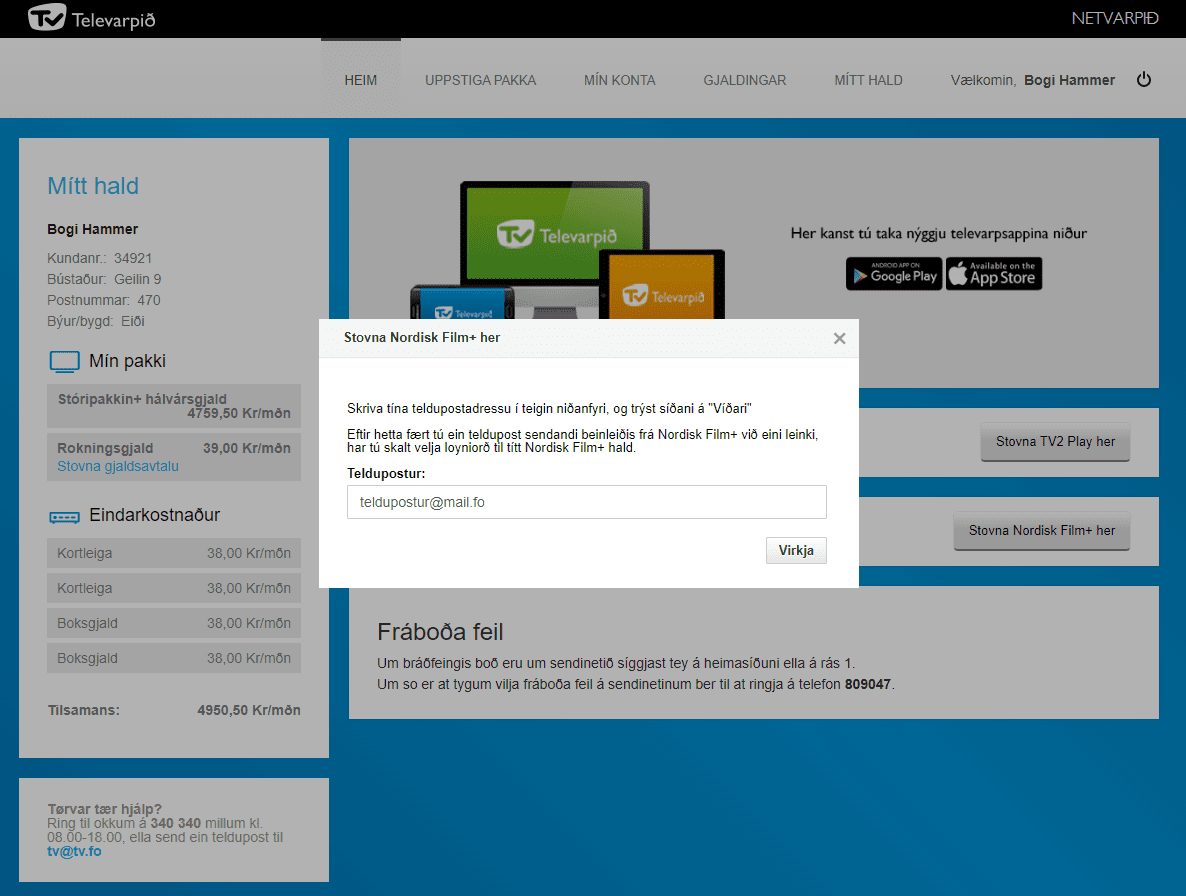The width and height of the screenshot is (1186, 896).
Task: Click the bold Bogi Hammer name in sidebar
Action: (x=92, y=229)
